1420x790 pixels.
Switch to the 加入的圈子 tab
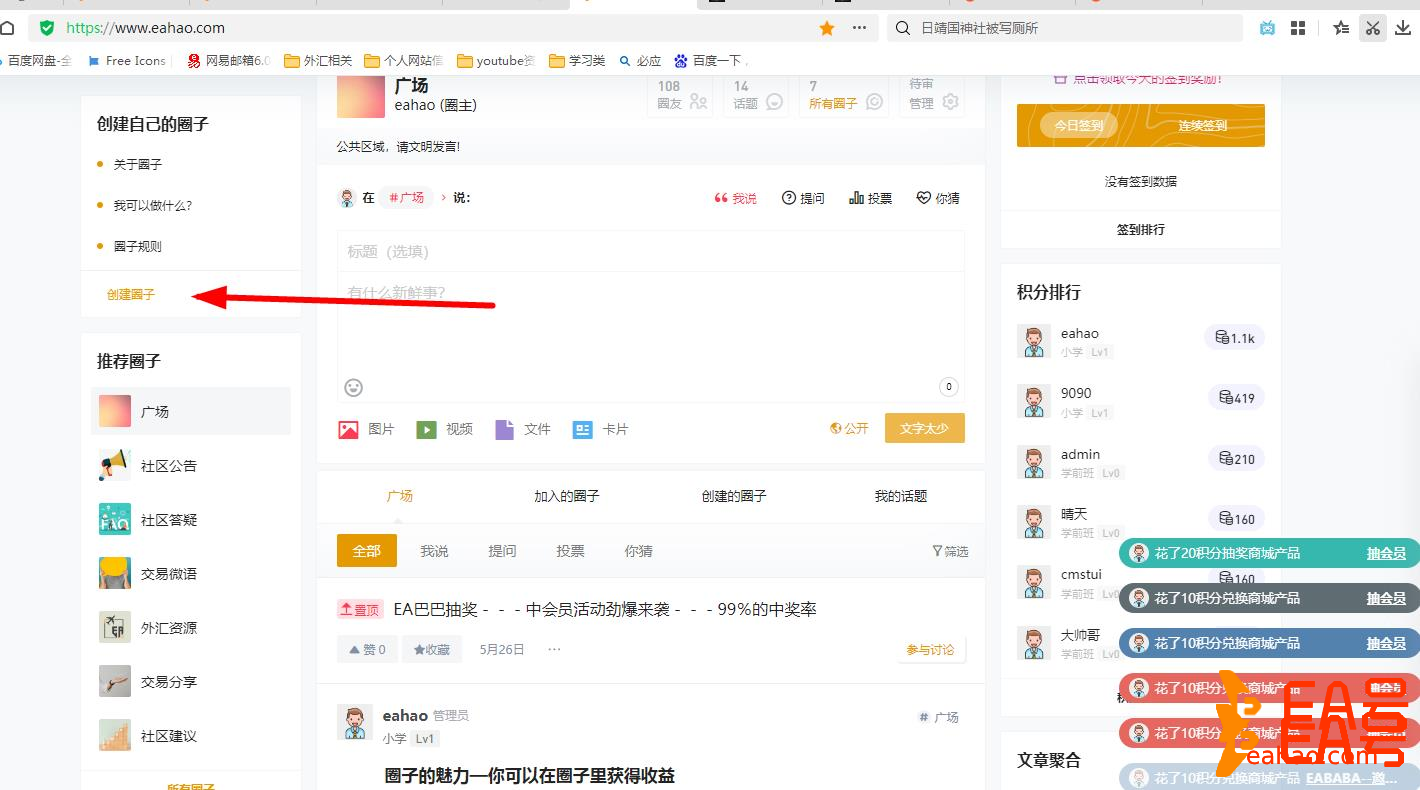(x=567, y=496)
